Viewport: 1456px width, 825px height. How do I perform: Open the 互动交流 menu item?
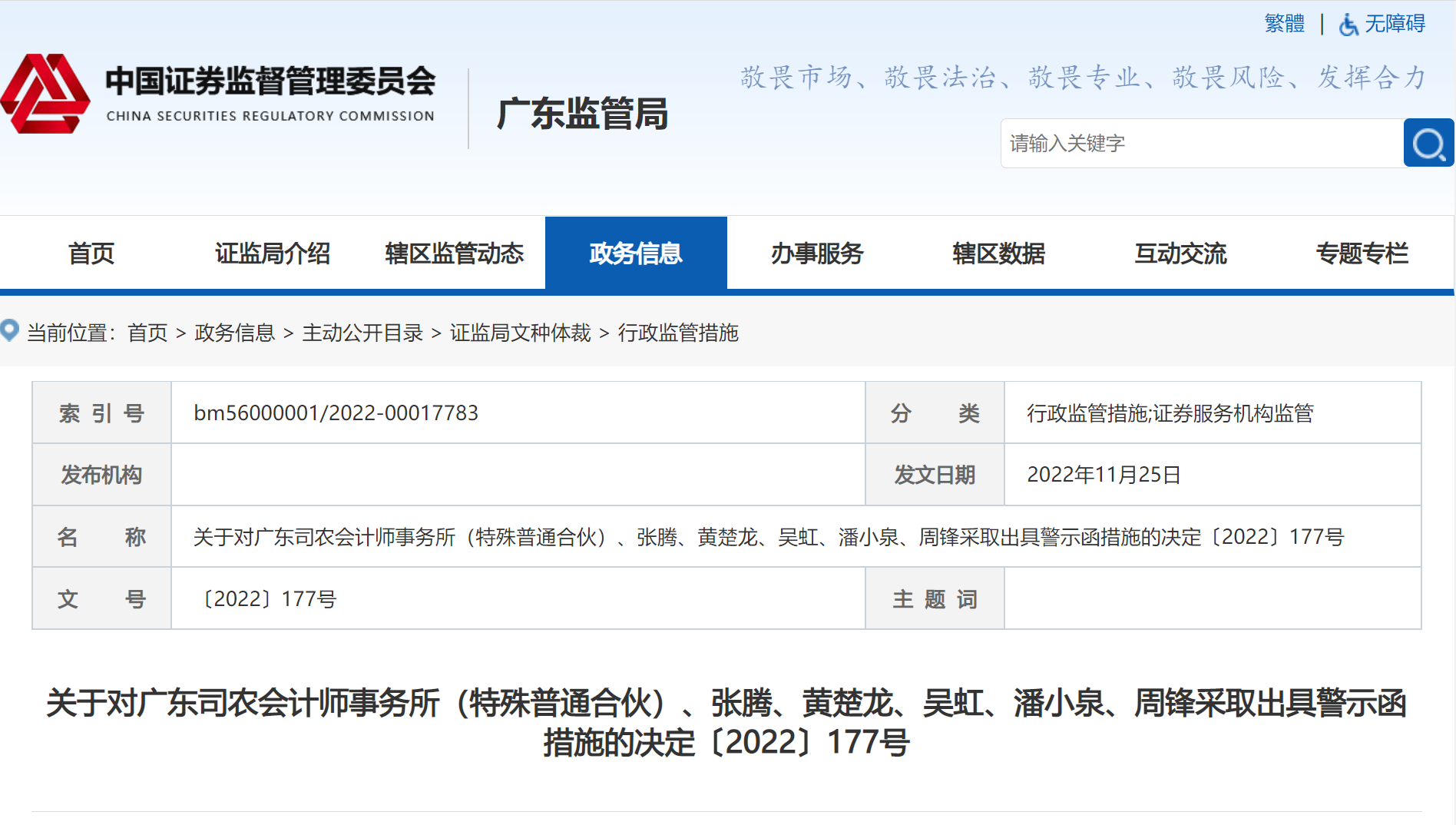point(1180,253)
